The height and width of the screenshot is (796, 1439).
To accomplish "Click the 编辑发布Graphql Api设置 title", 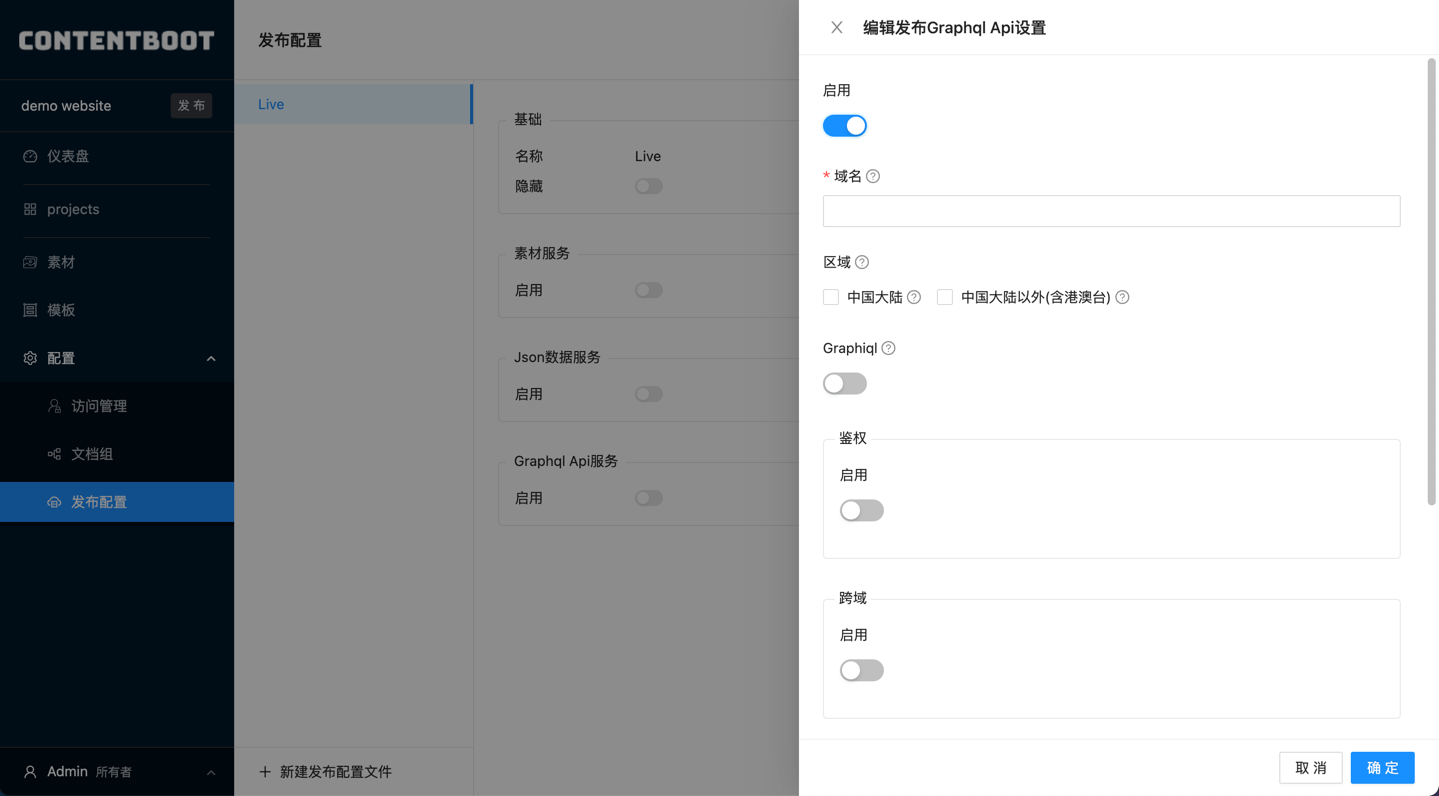I will pos(954,28).
